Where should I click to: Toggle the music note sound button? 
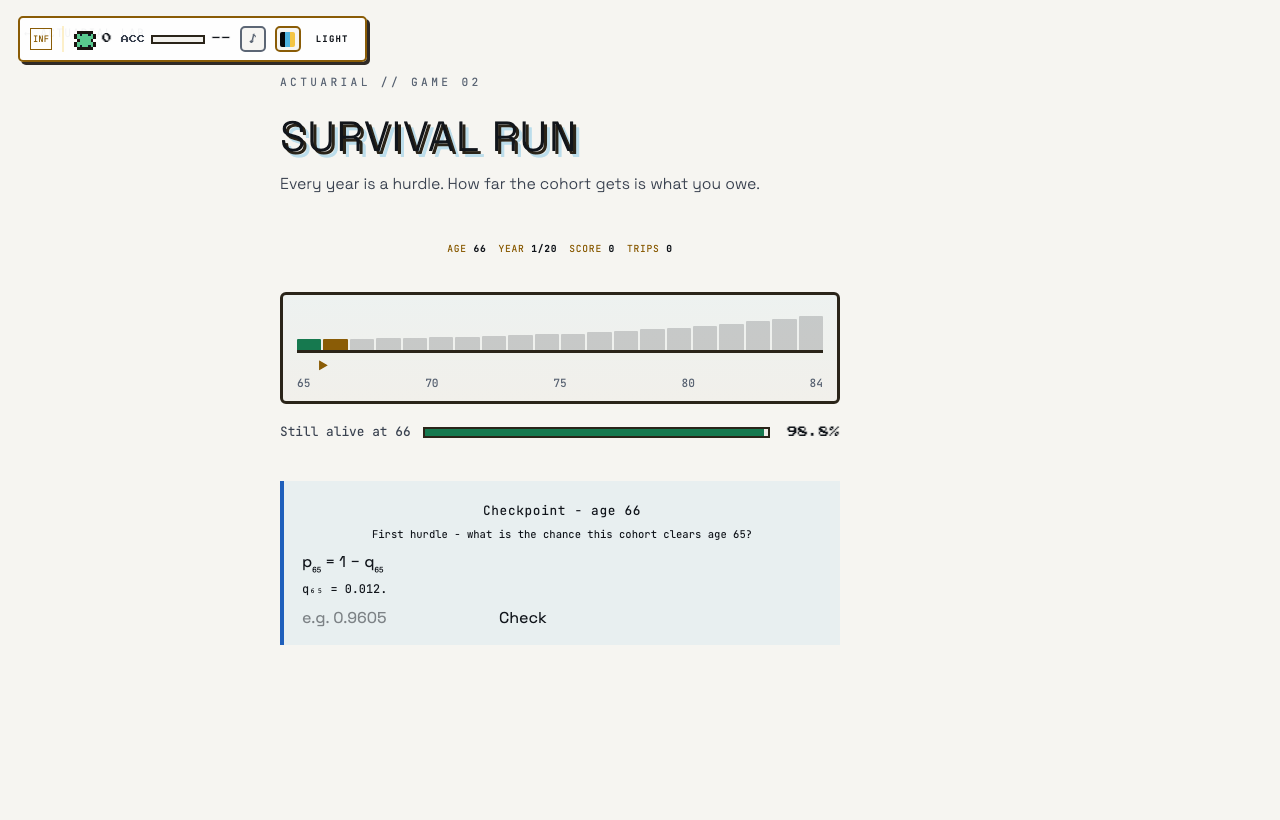point(253,39)
